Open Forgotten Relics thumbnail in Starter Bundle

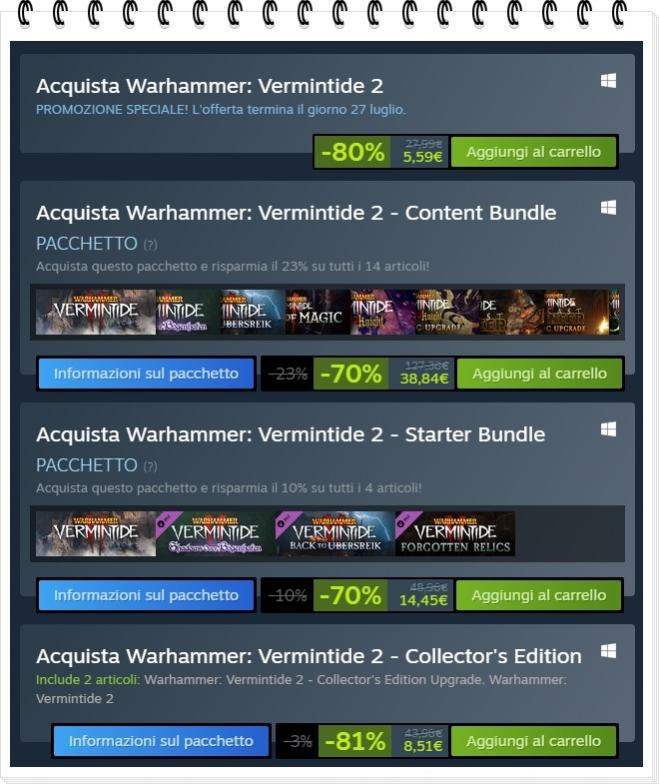coord(455,534)
